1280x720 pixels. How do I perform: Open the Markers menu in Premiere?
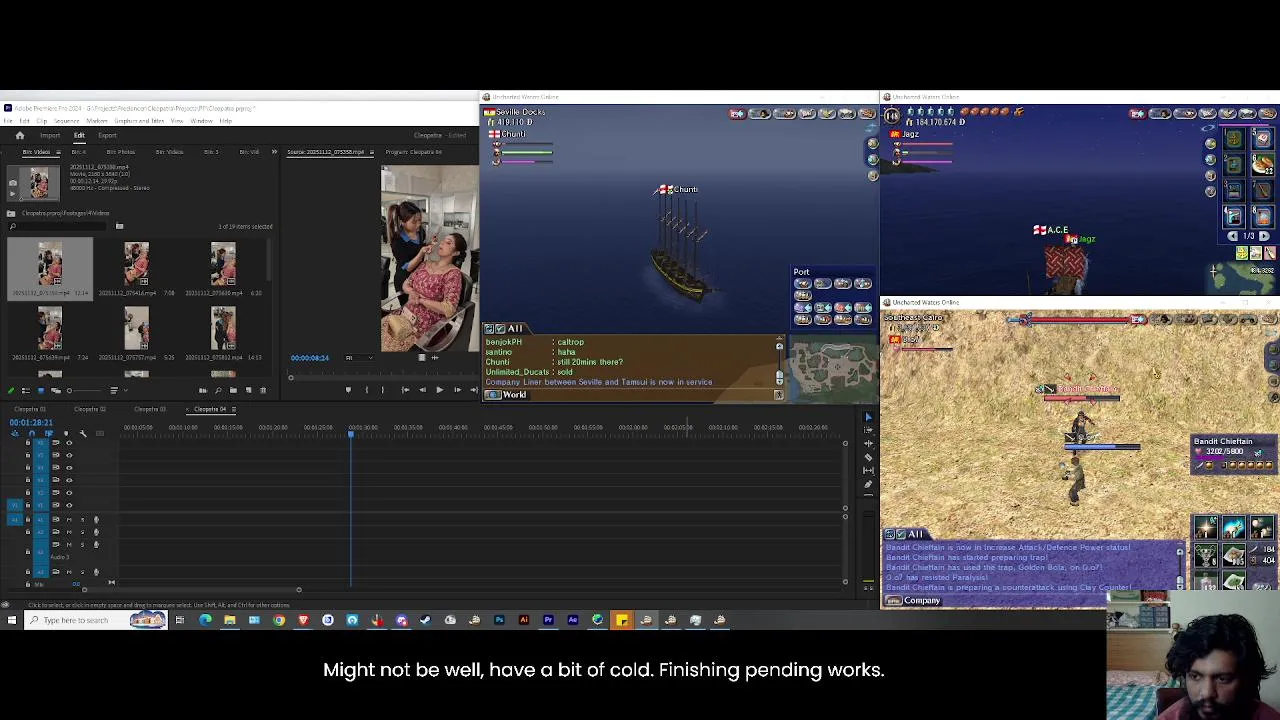point(97,121)
